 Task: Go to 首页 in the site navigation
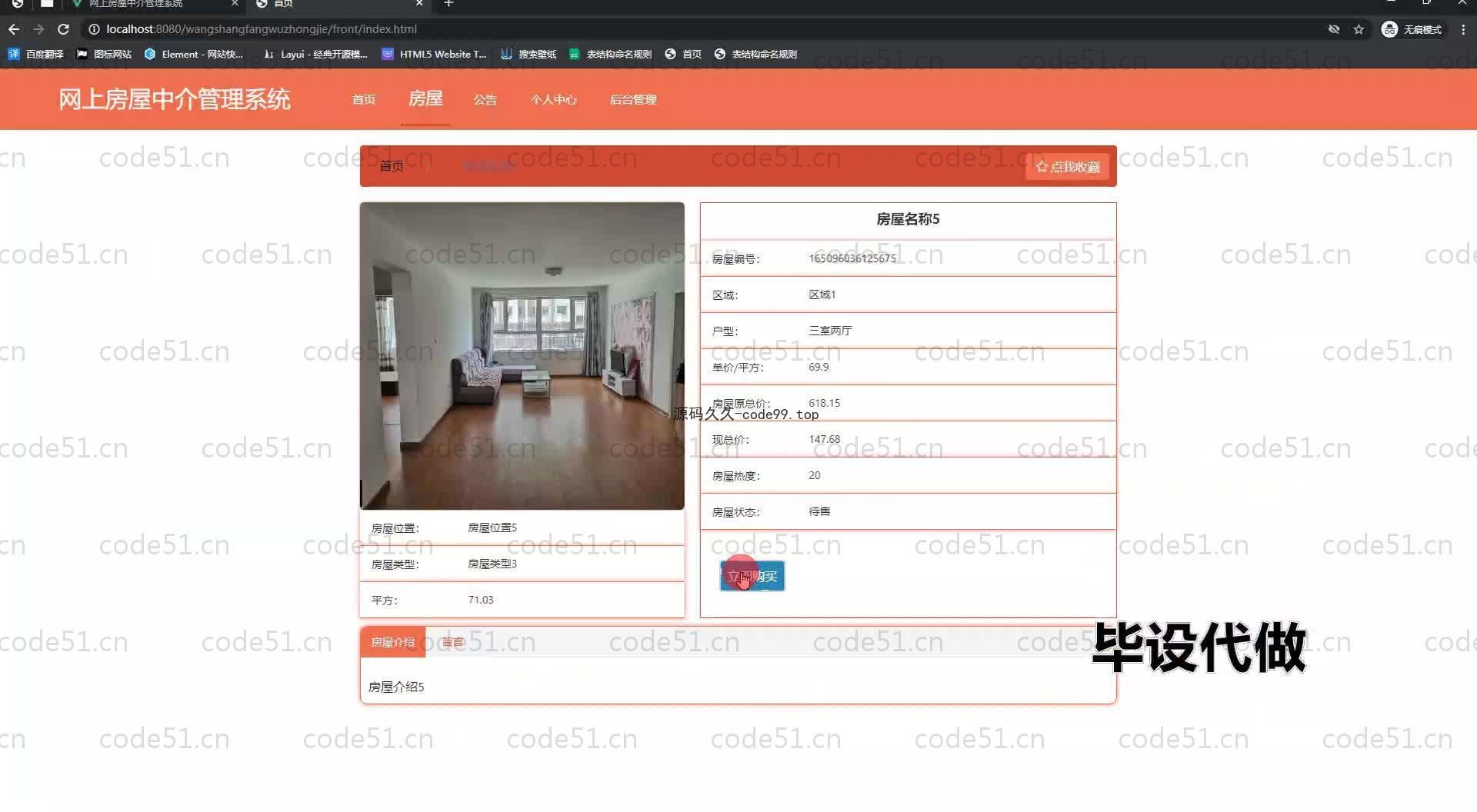tap(364, 99)
